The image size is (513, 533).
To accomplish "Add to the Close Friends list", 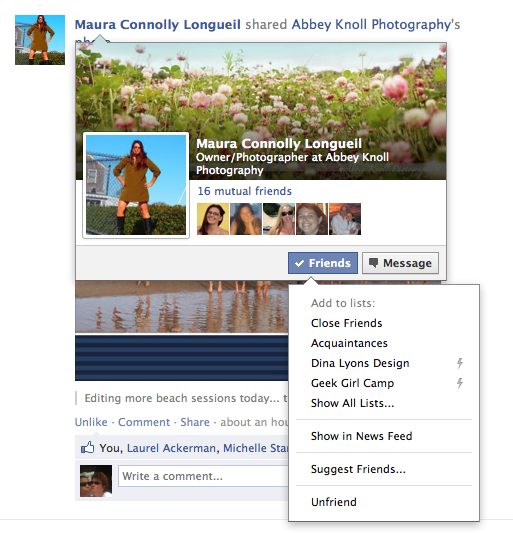I will [x=346, y=323].
